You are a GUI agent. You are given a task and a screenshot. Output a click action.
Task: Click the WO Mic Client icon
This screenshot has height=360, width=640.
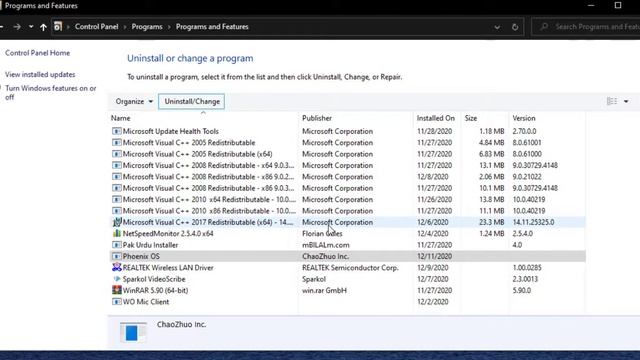pos(117,302)
